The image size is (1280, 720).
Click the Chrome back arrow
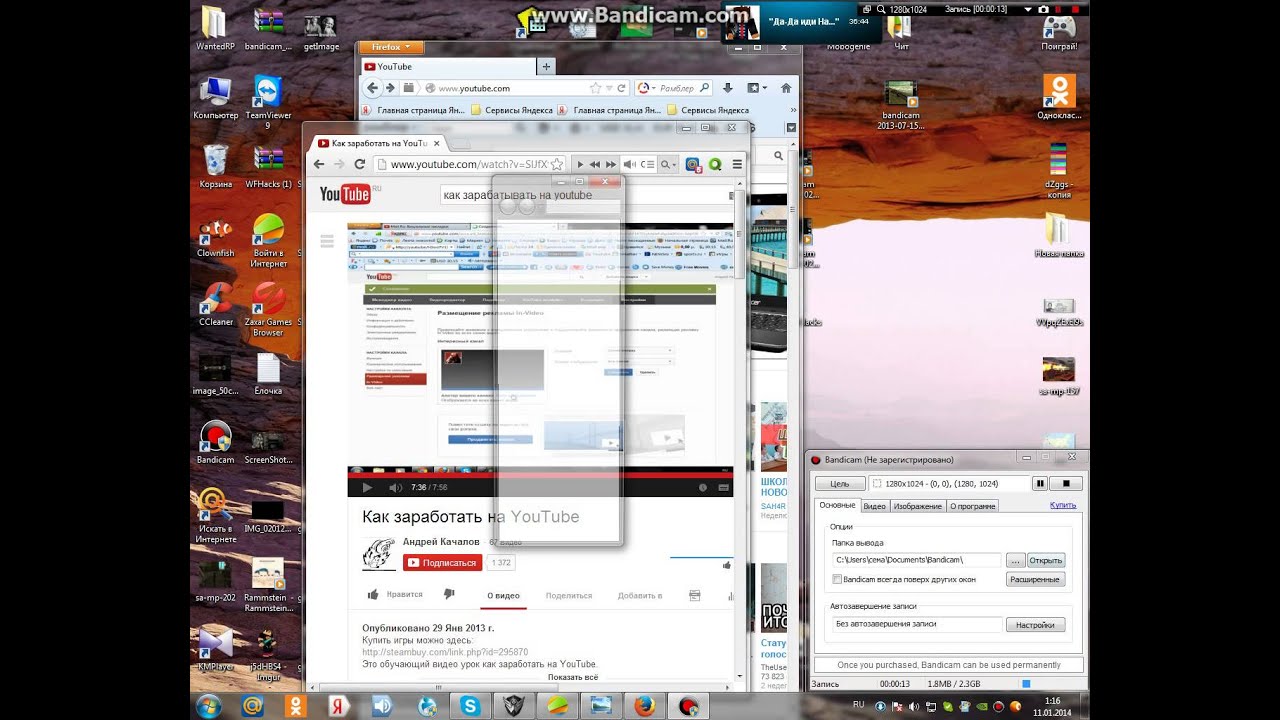tap(321, 164)
